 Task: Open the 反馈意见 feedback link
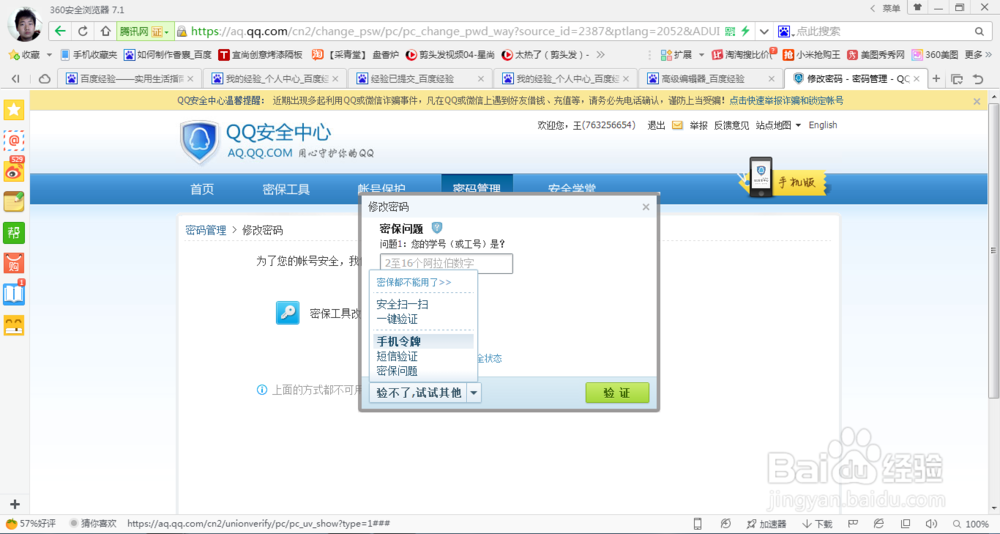(x=732, y=125)
